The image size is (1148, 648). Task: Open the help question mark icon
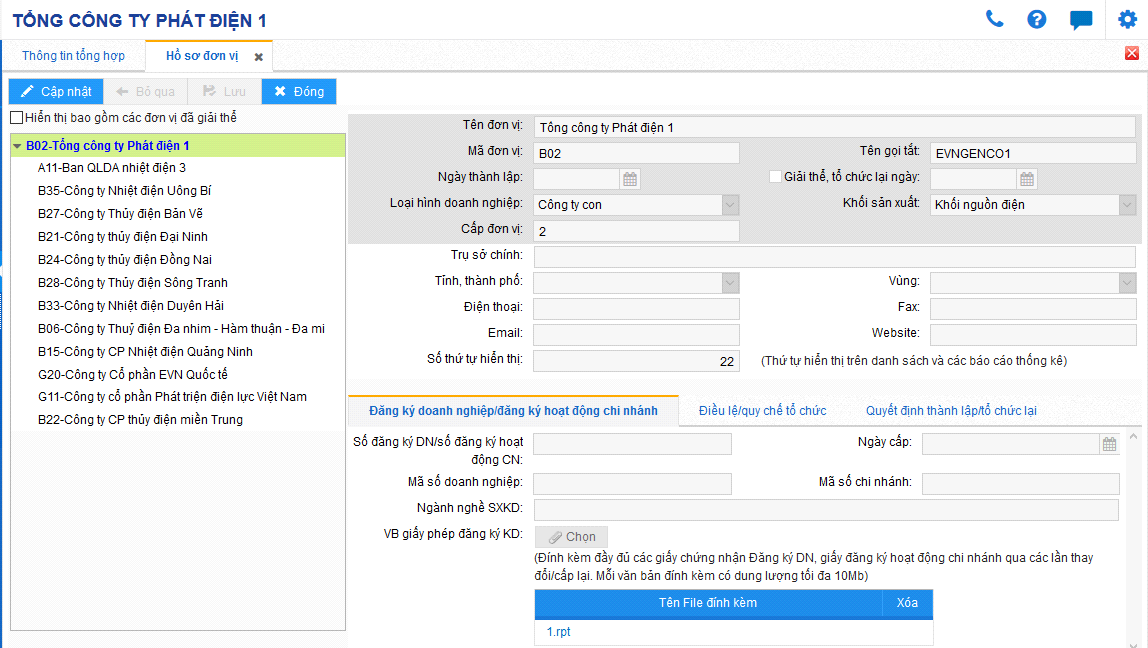coord(1037,19)
